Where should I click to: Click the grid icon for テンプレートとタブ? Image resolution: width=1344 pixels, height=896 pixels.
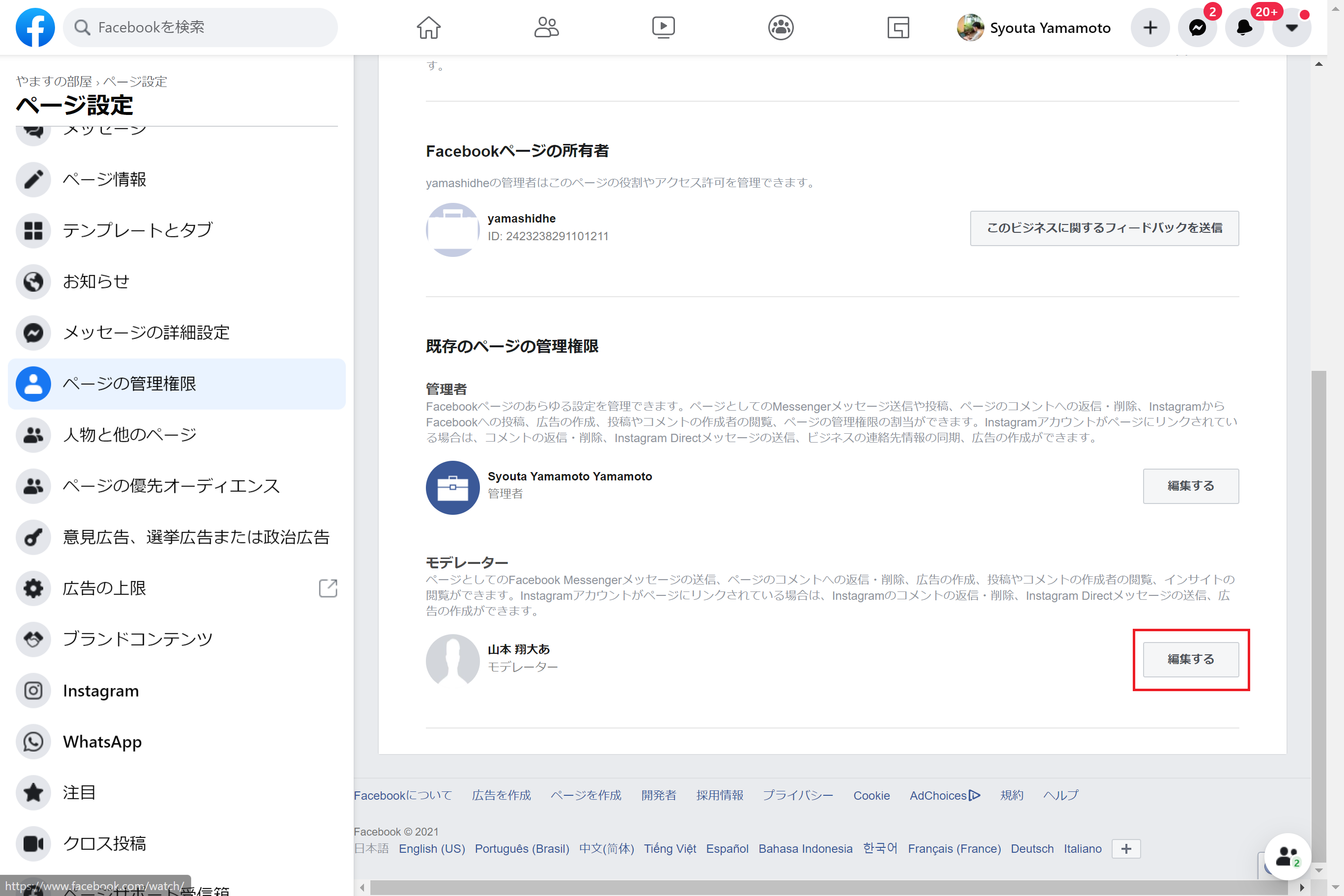coord(33,230)
